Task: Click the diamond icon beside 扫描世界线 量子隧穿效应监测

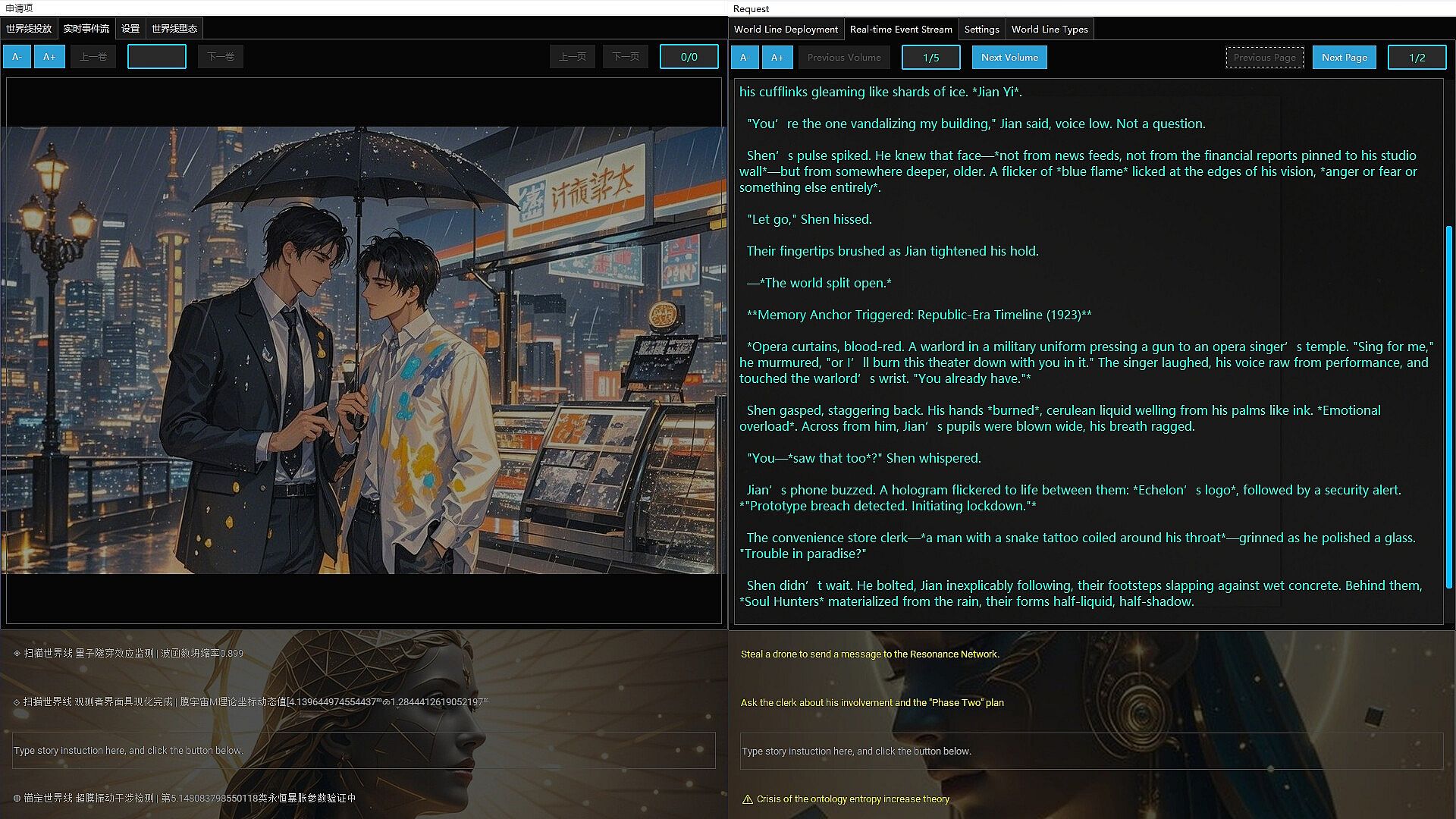Action: [x=17, y=653]
